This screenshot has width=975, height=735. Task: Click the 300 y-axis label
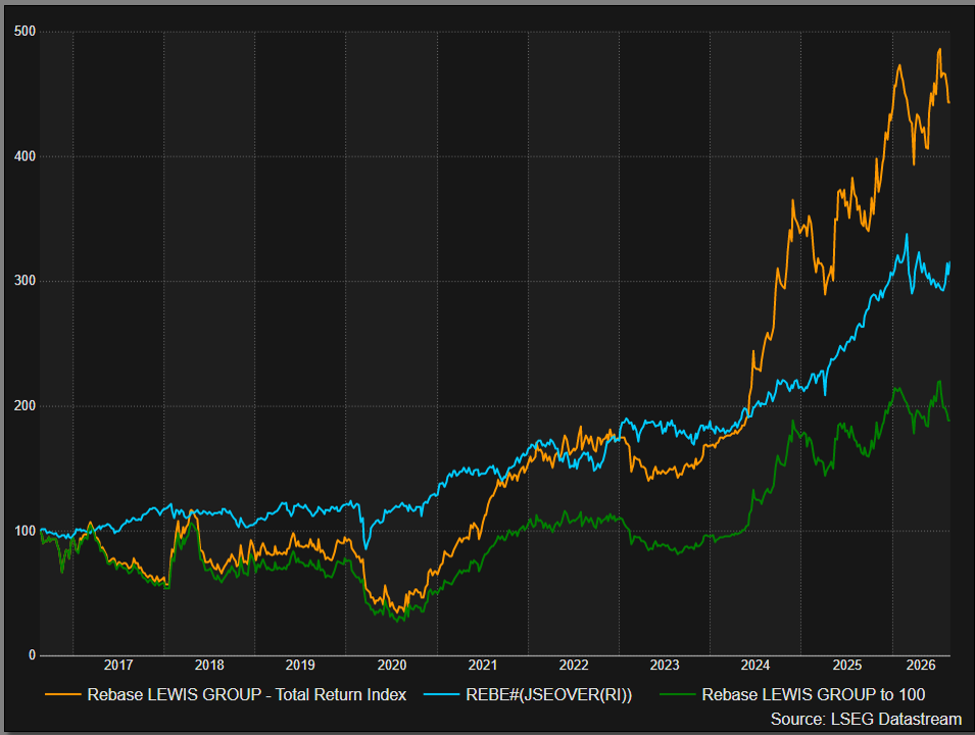point(25,280)
